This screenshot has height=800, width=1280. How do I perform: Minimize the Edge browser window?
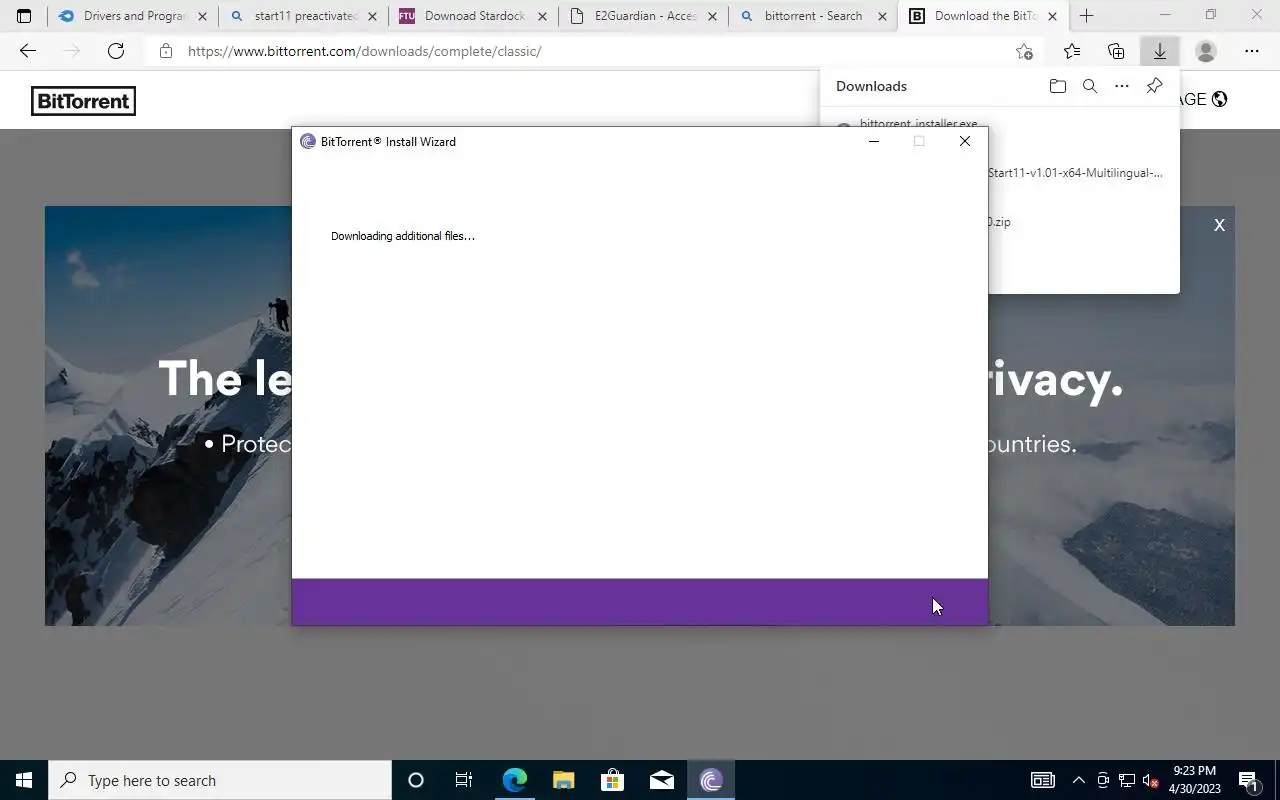1164,15
